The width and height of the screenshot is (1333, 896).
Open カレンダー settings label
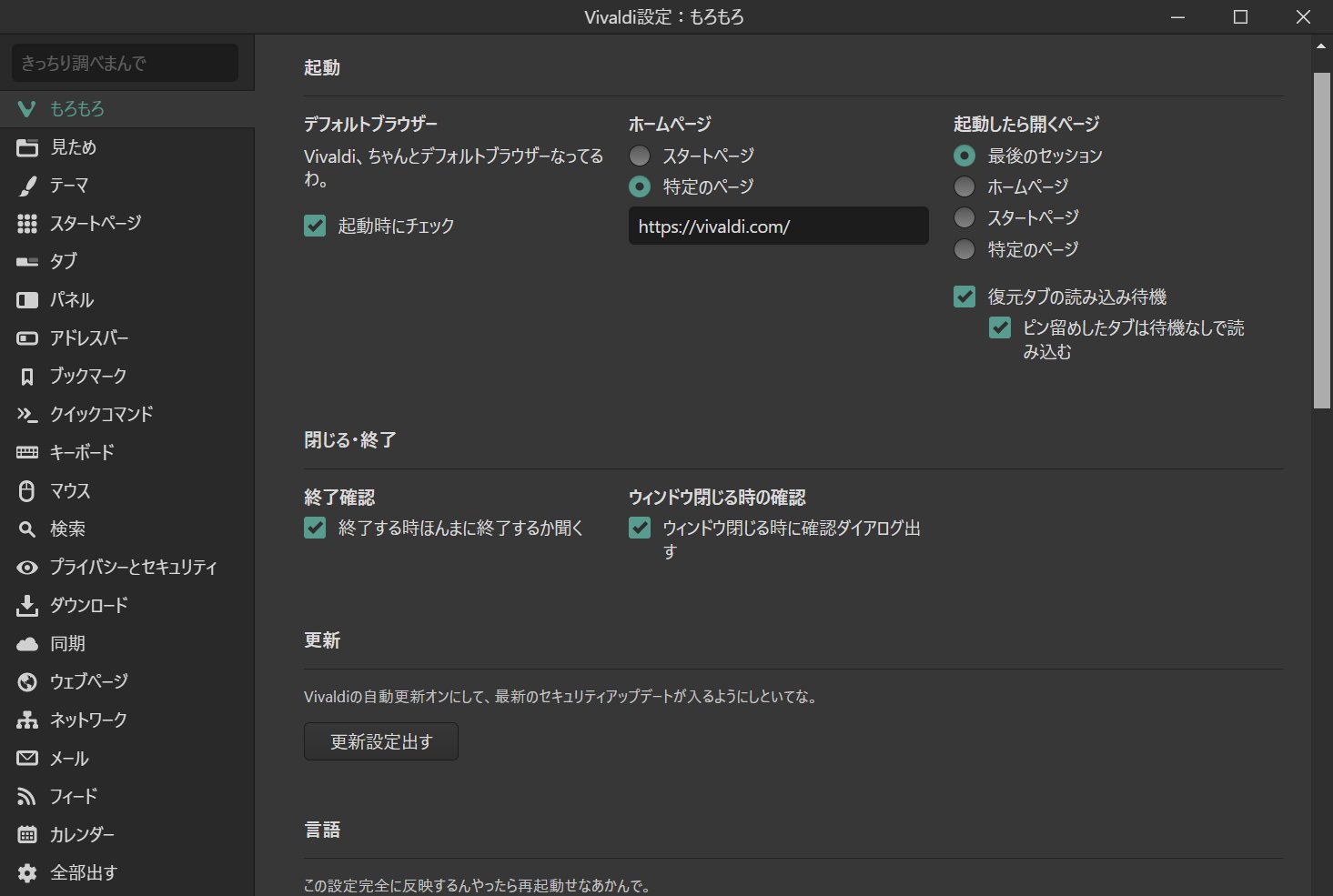point(83,835)
